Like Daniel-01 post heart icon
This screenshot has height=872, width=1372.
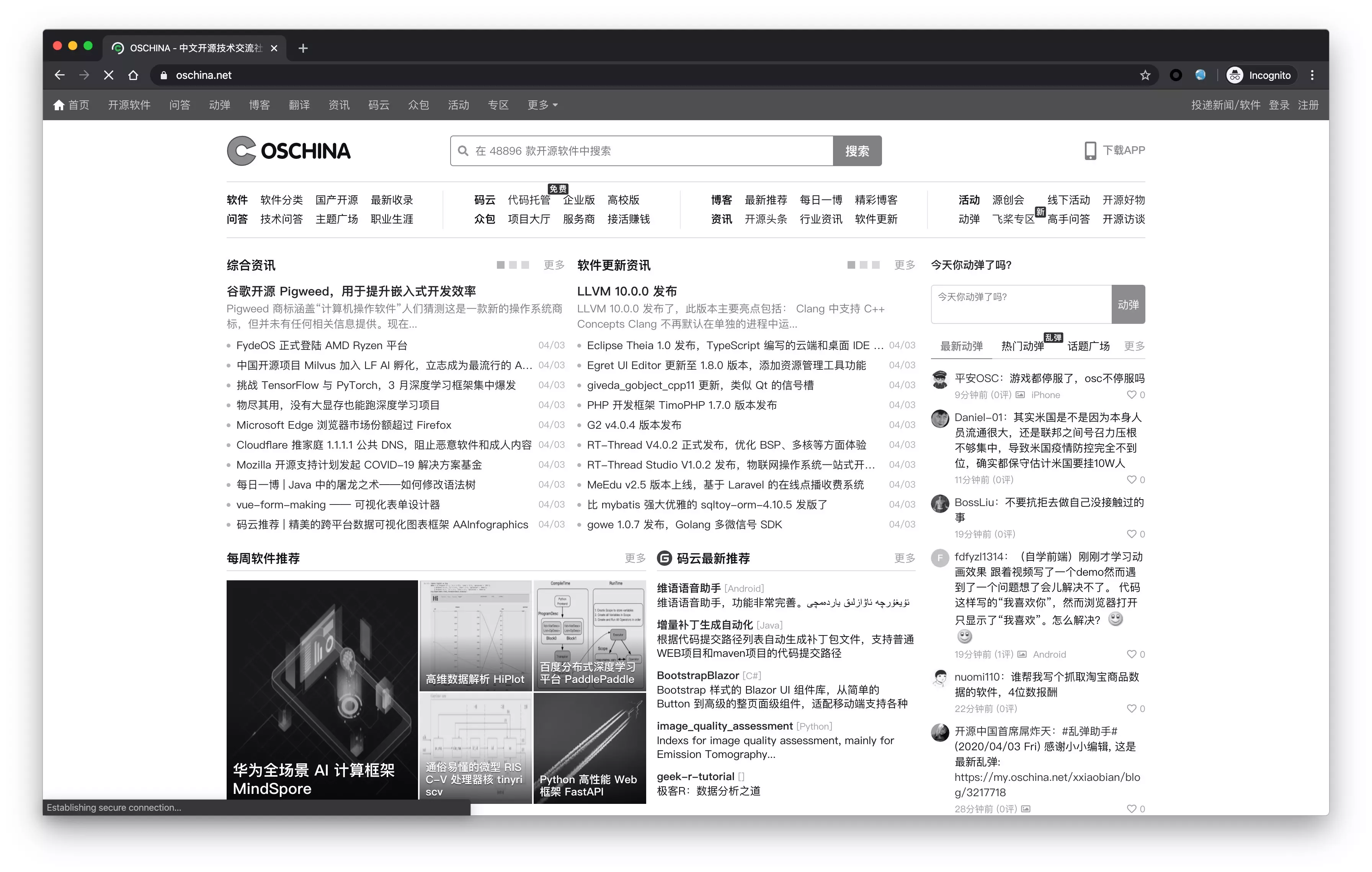click(x=1131, y=480)
